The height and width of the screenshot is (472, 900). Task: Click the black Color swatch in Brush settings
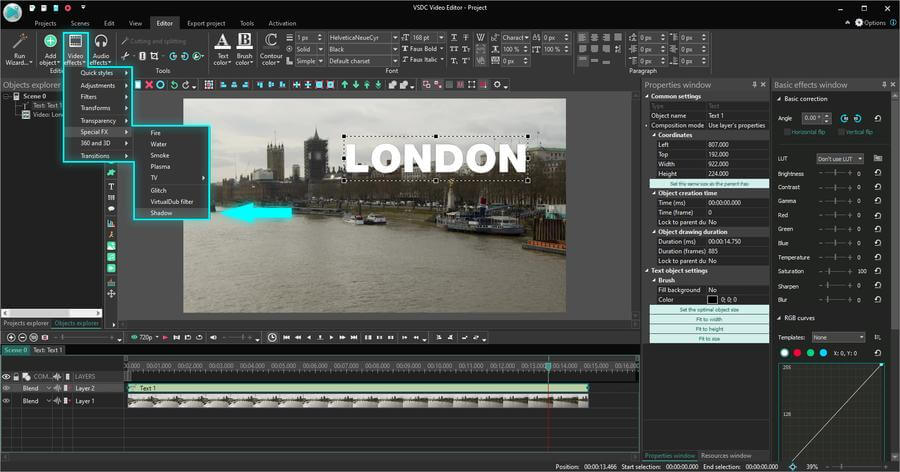712,300
